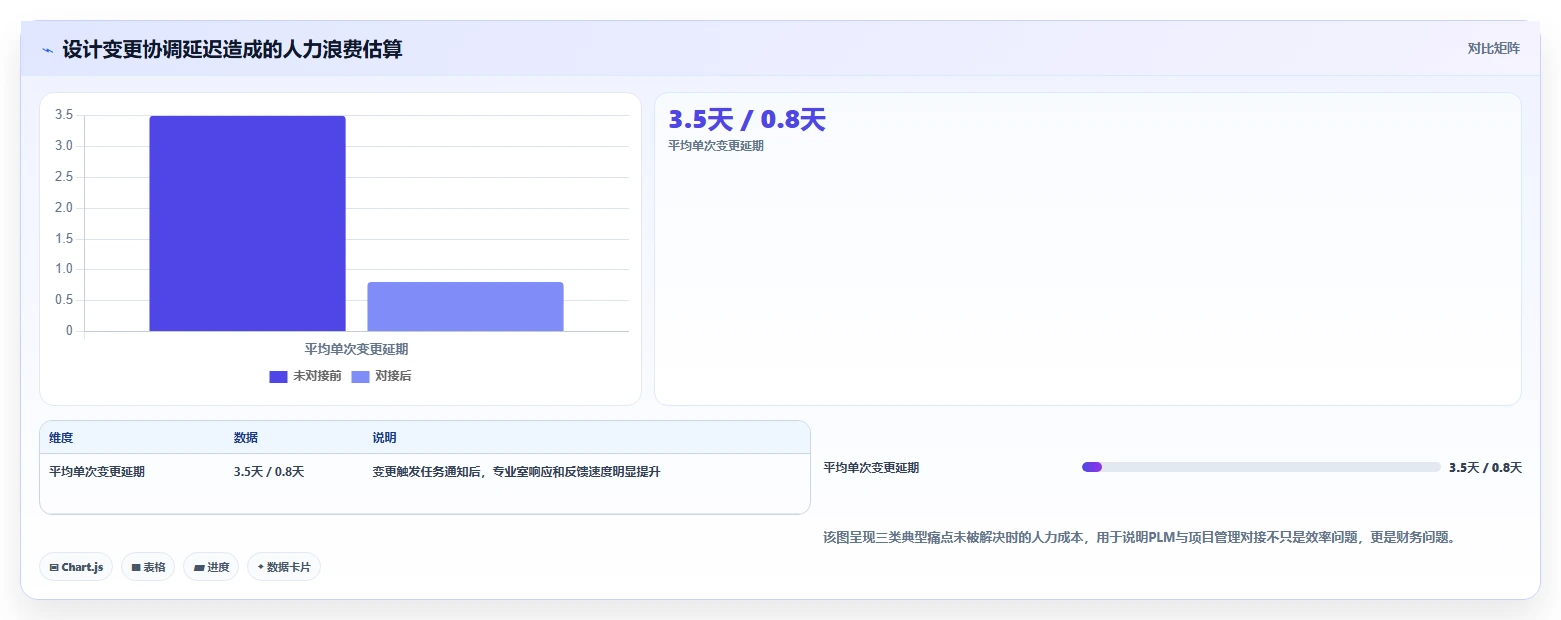Image resolution: width=1561 pixels, height=620 pixels.
Task: Click table cell 平均单次变更延期
Action: point(97,472)
